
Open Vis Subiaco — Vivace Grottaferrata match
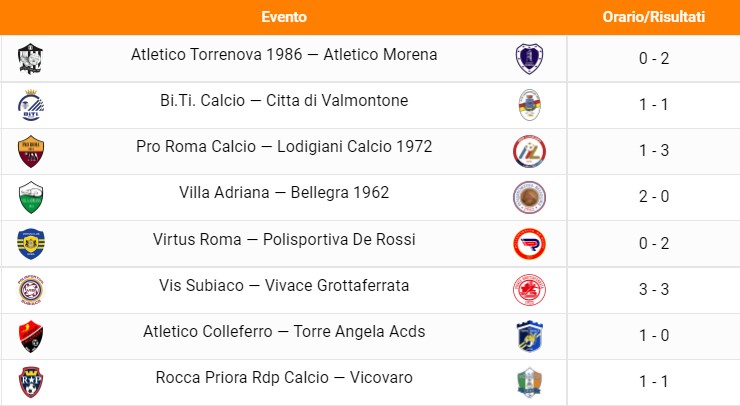[284, 285]
